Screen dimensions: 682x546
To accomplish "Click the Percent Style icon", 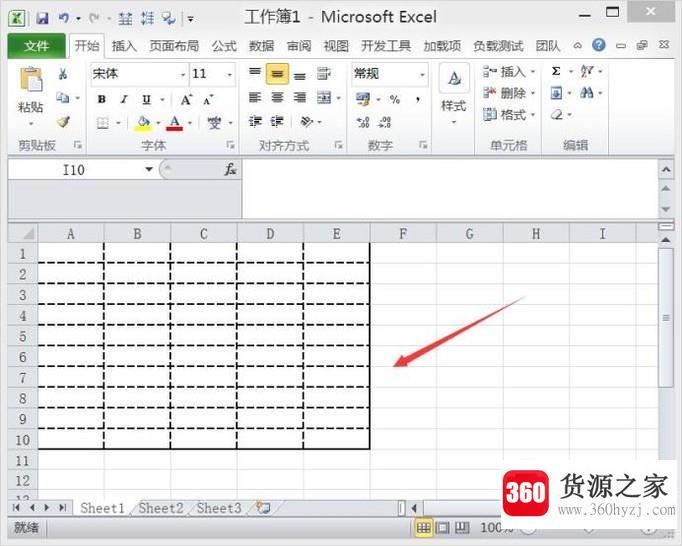I will pyautogui.click(x=394, y=100).
